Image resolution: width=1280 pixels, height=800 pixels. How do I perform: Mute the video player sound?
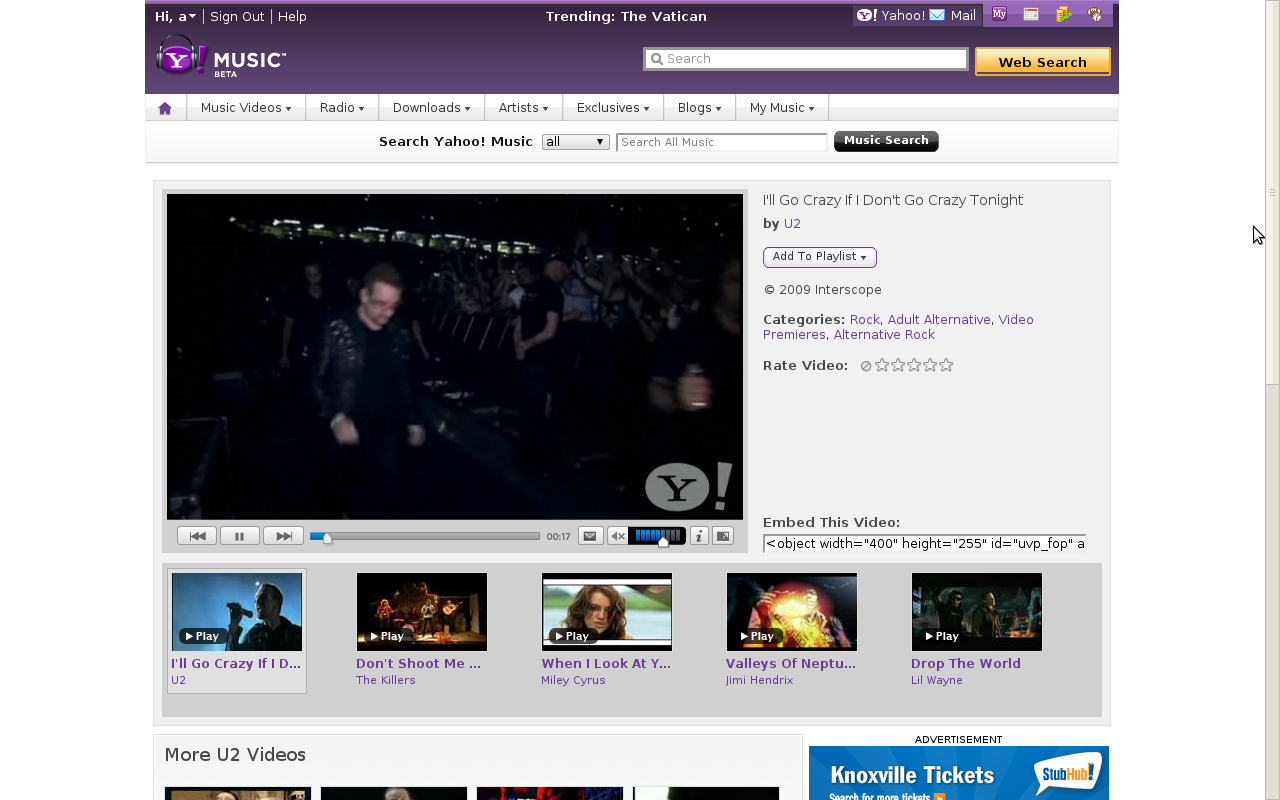click(x=618, y=536)
